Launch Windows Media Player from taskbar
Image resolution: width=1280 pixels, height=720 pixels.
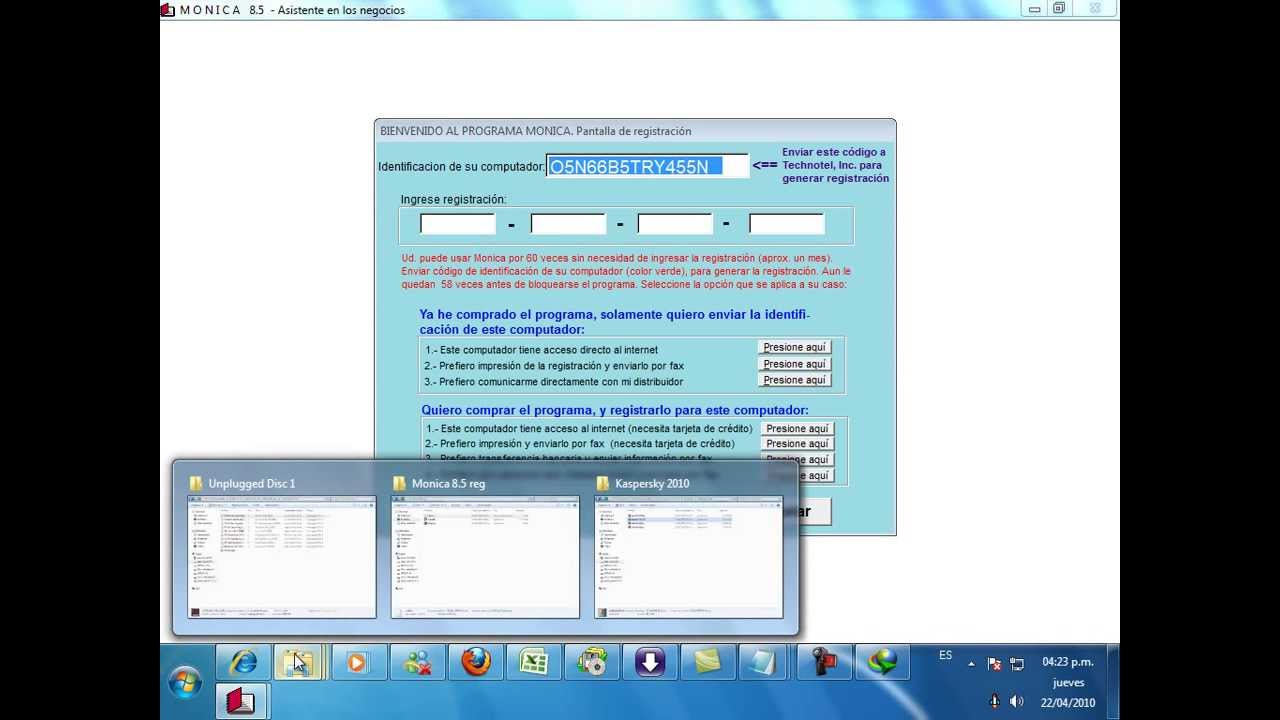[x=359, y=662]
